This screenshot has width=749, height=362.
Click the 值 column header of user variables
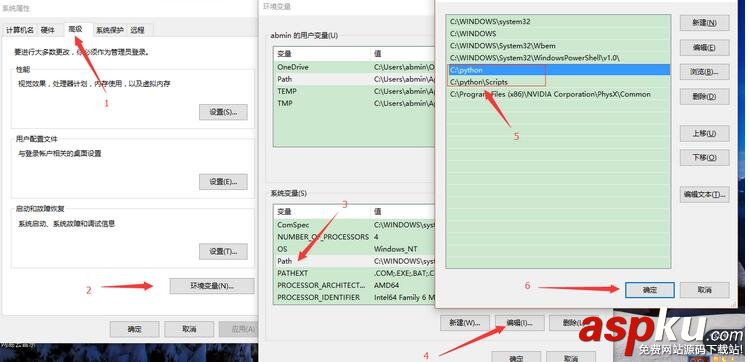click(403, 54)
